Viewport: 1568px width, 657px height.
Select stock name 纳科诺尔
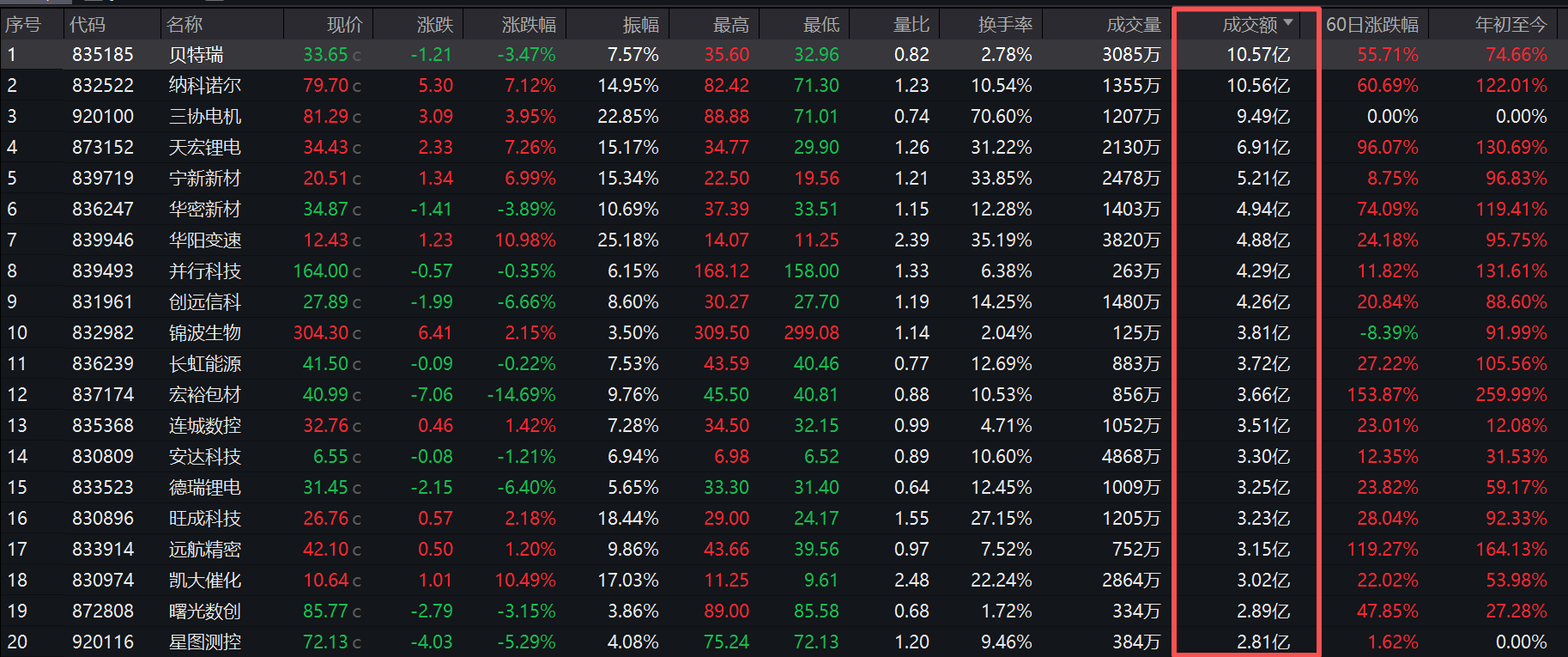(x=205, y=86)
